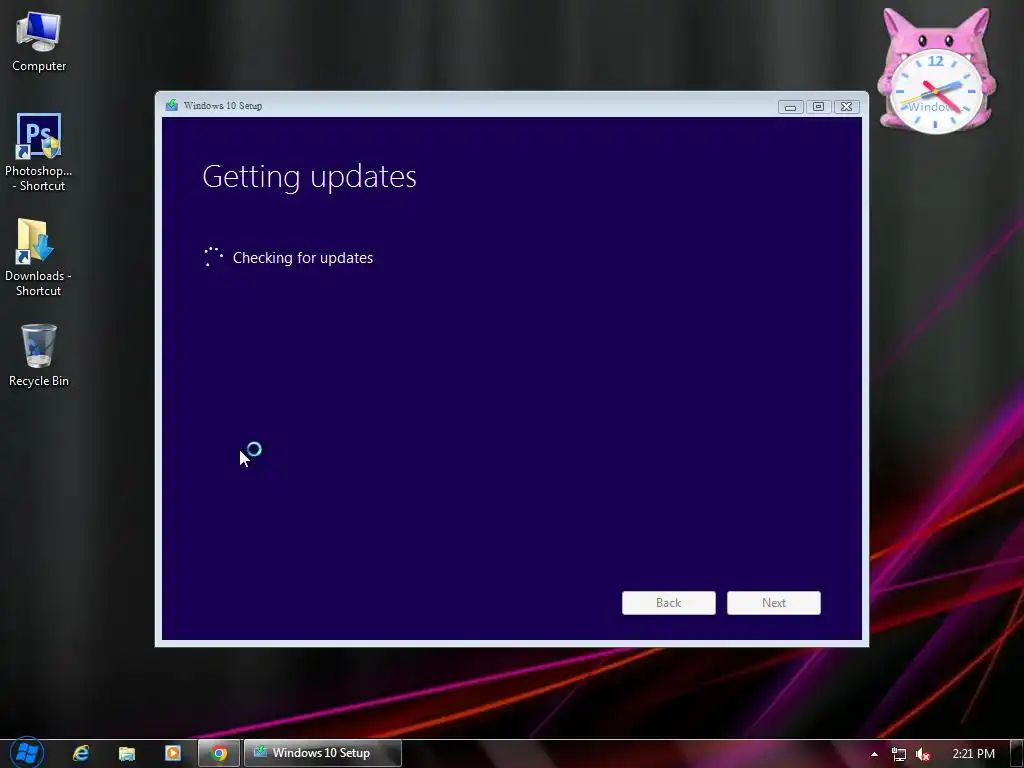This screenshot has height=768, width=1024.
Task: Click the 'Getting updates' heading
Action: 310,177
